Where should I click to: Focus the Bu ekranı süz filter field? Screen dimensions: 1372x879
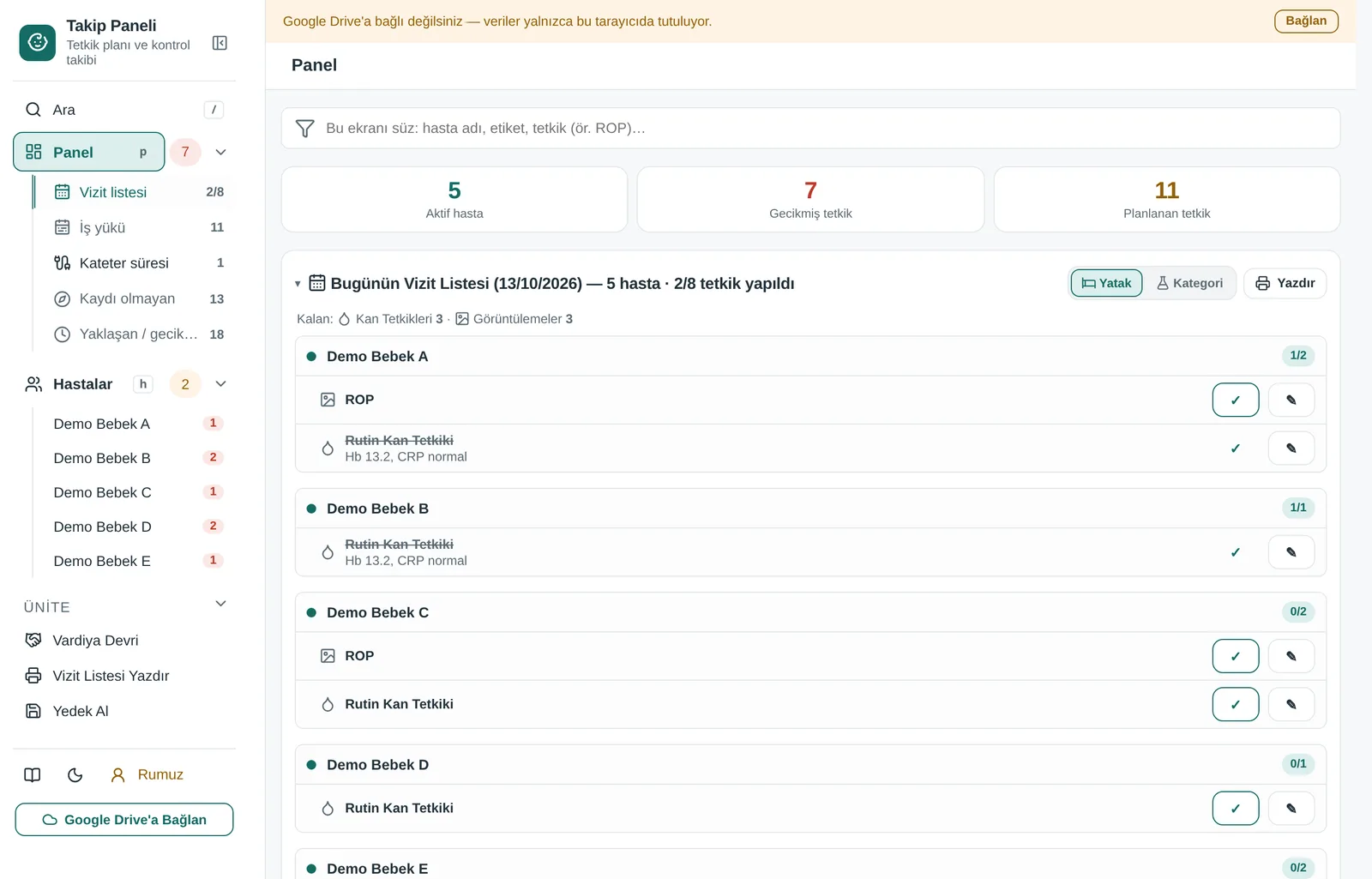coord(810,128)
